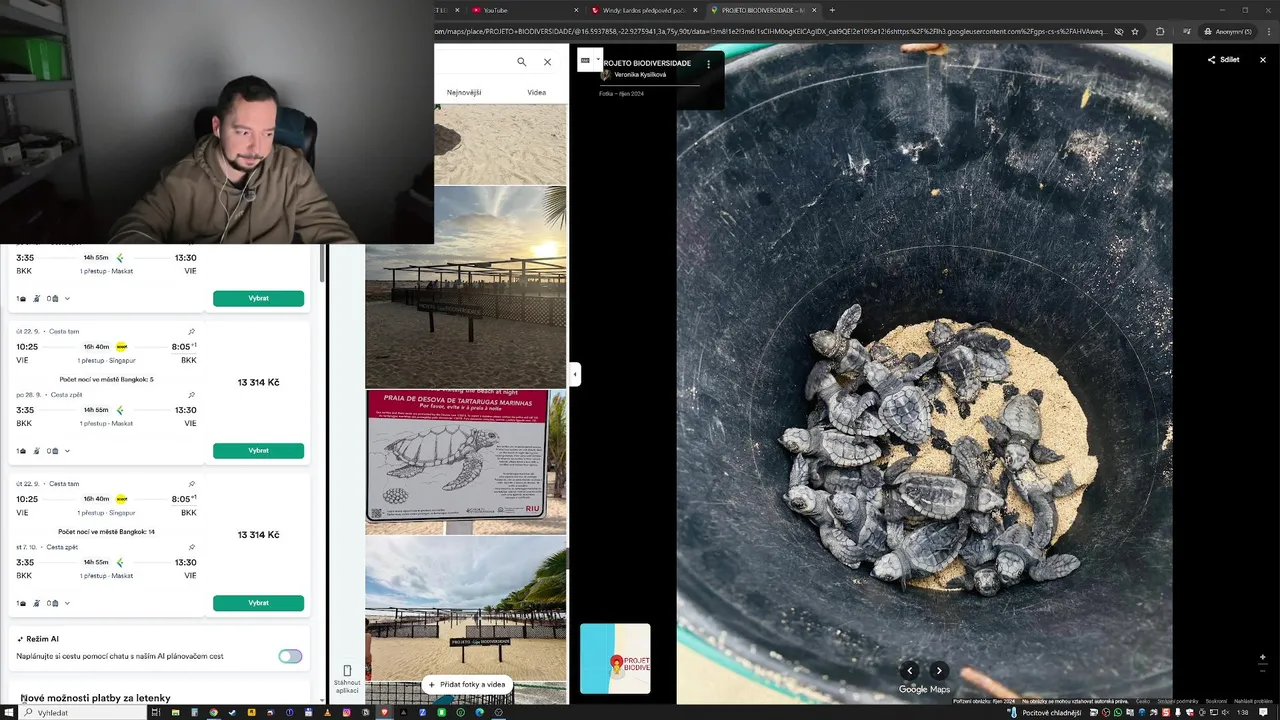Image resolution: width=1280 pixels, height=720 pixels.
Task: Open Instagram from the taskbar
Action: tap(346, 712)
